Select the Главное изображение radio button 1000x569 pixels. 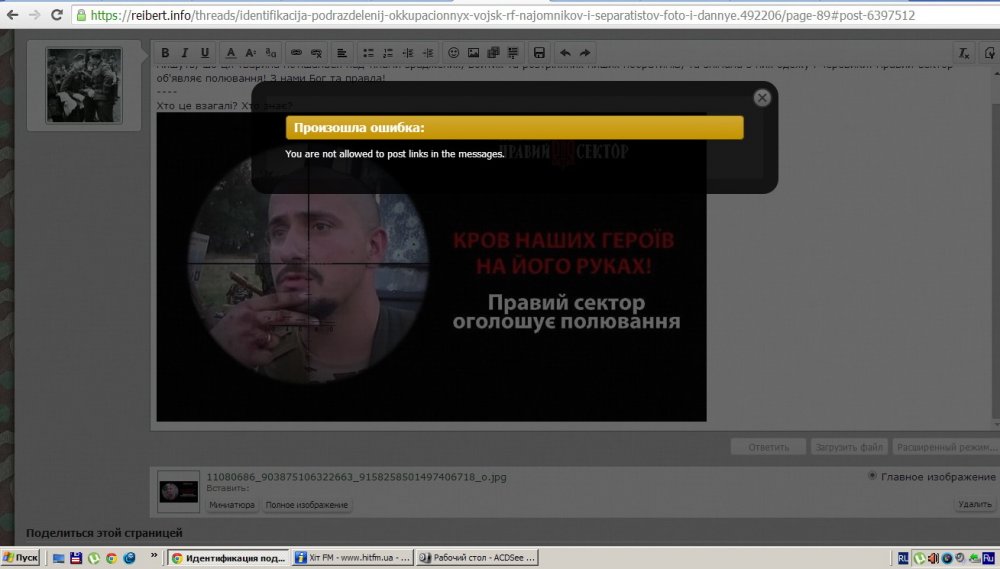pyautogui.click(x=873, y=476)
